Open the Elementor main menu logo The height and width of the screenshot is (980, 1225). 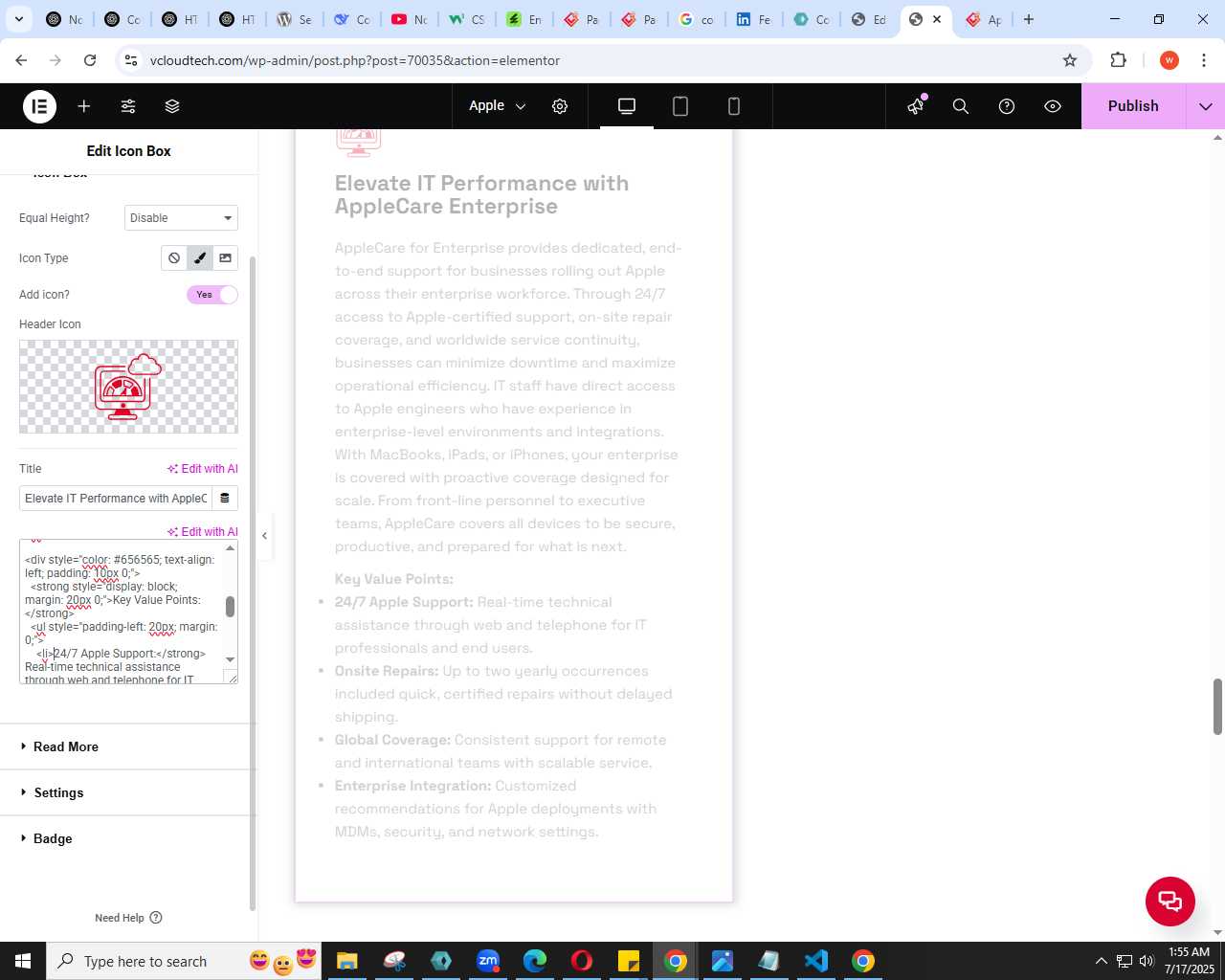[x=39, y=106]
